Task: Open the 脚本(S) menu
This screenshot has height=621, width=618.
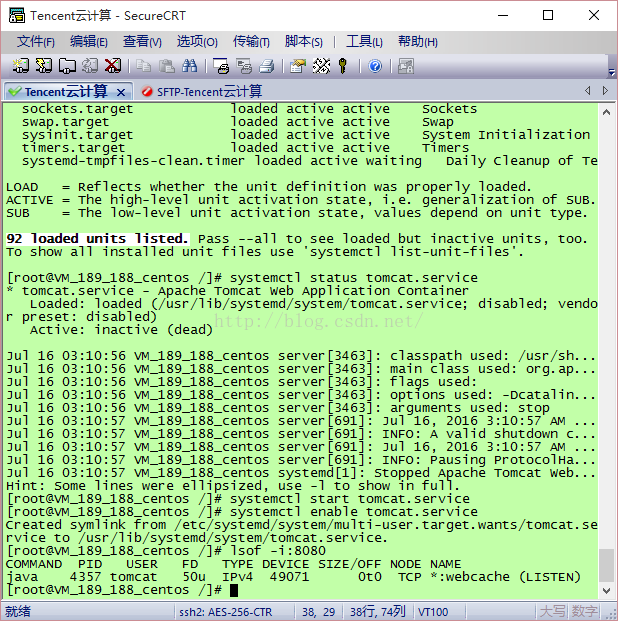Action: [303, 41]
